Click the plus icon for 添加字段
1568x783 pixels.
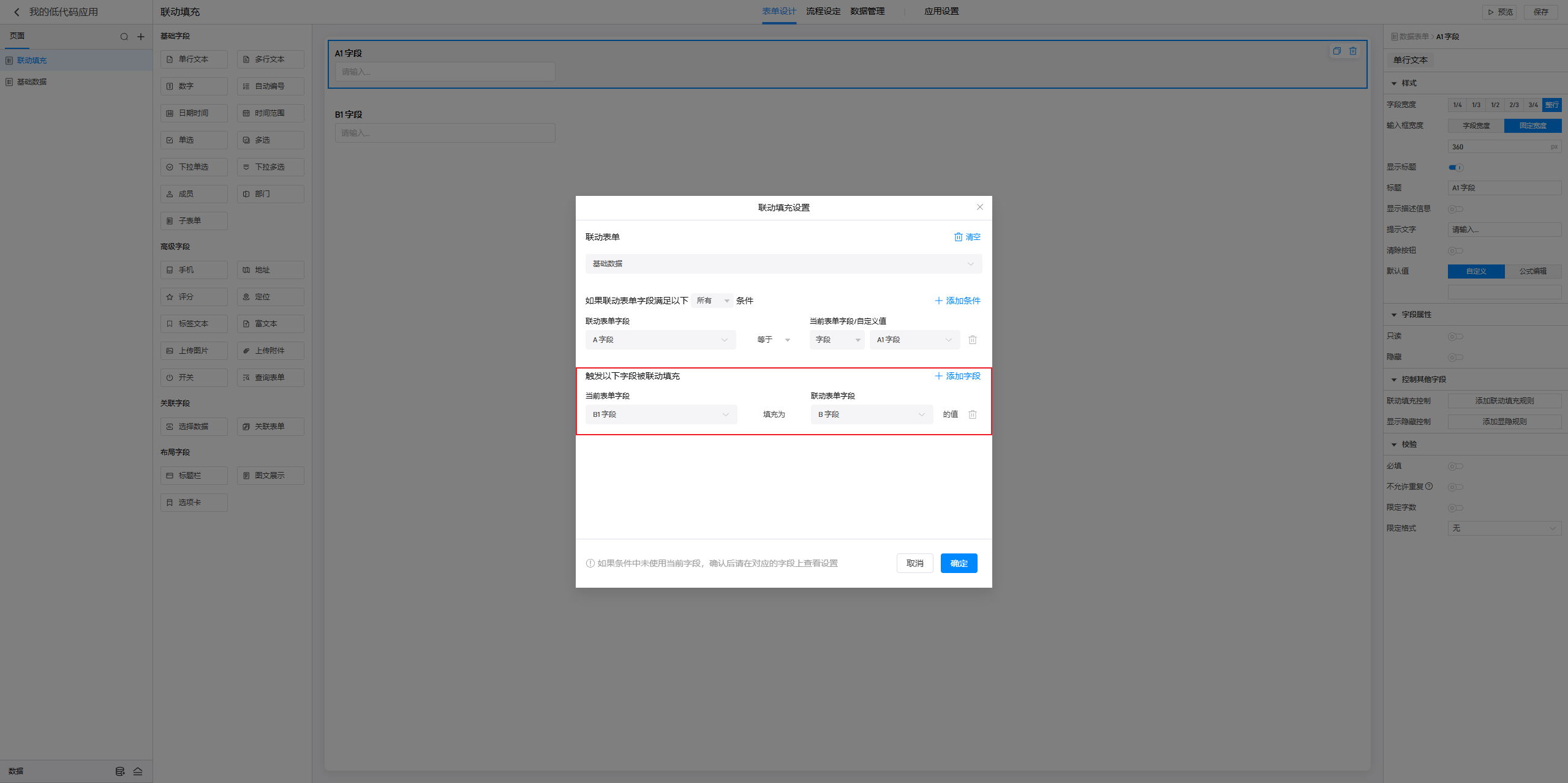pyautogui.click(x=938, y=376)
